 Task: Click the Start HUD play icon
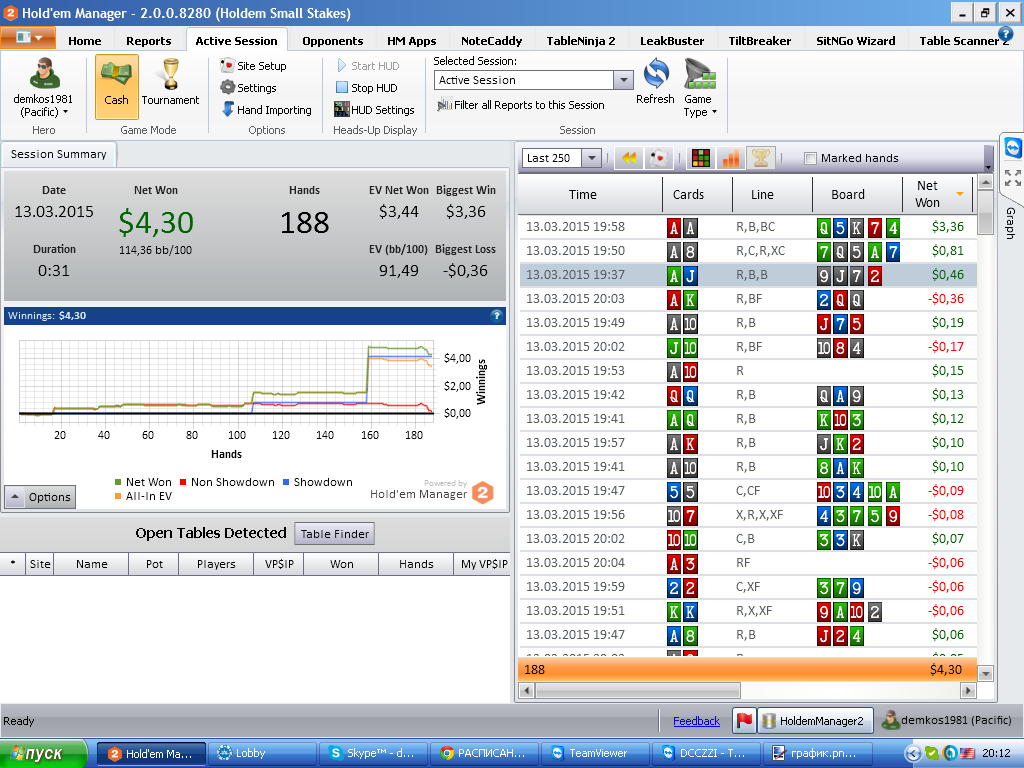(342, 65)
